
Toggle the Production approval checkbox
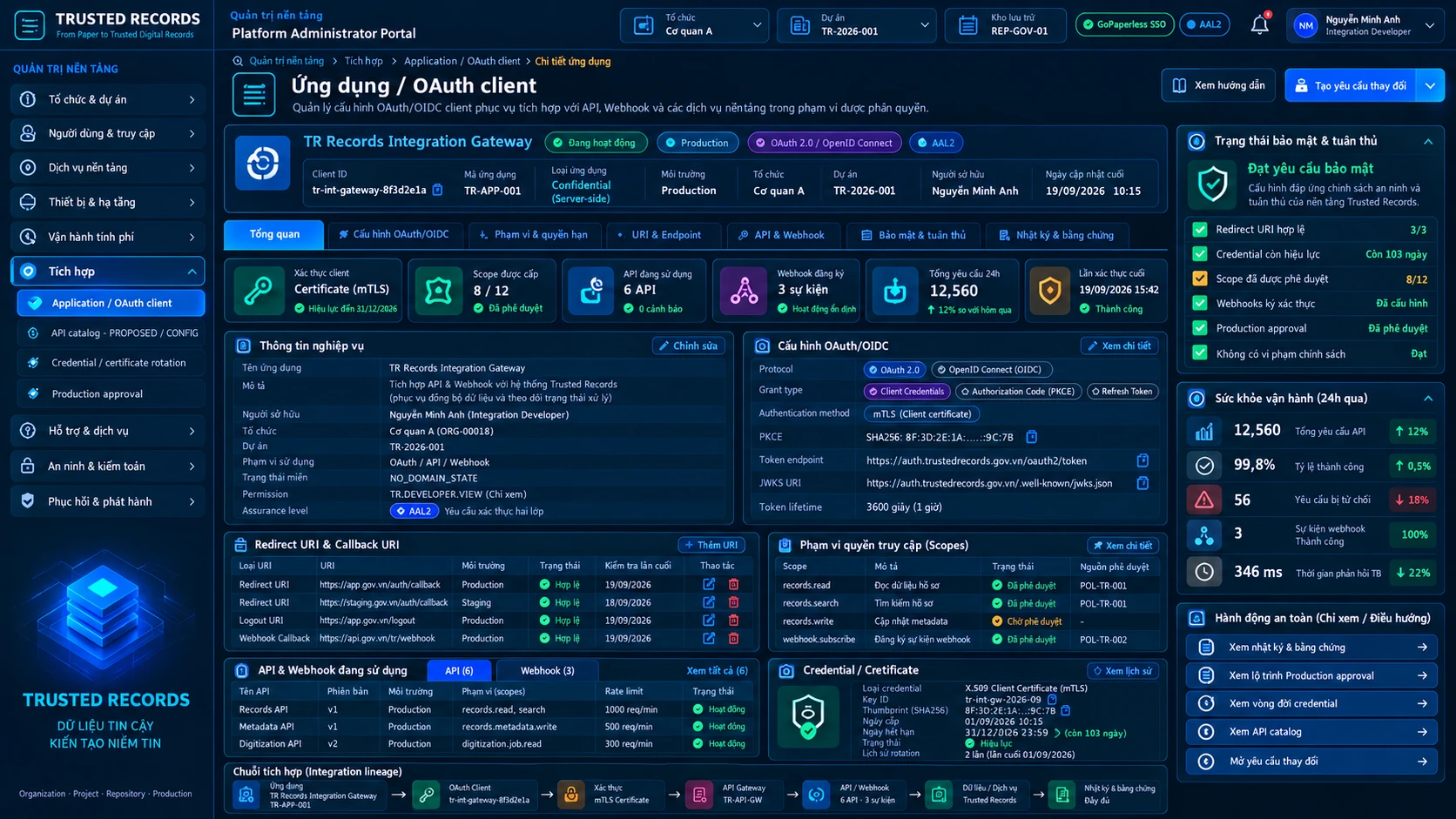(x=1200, y=328)
